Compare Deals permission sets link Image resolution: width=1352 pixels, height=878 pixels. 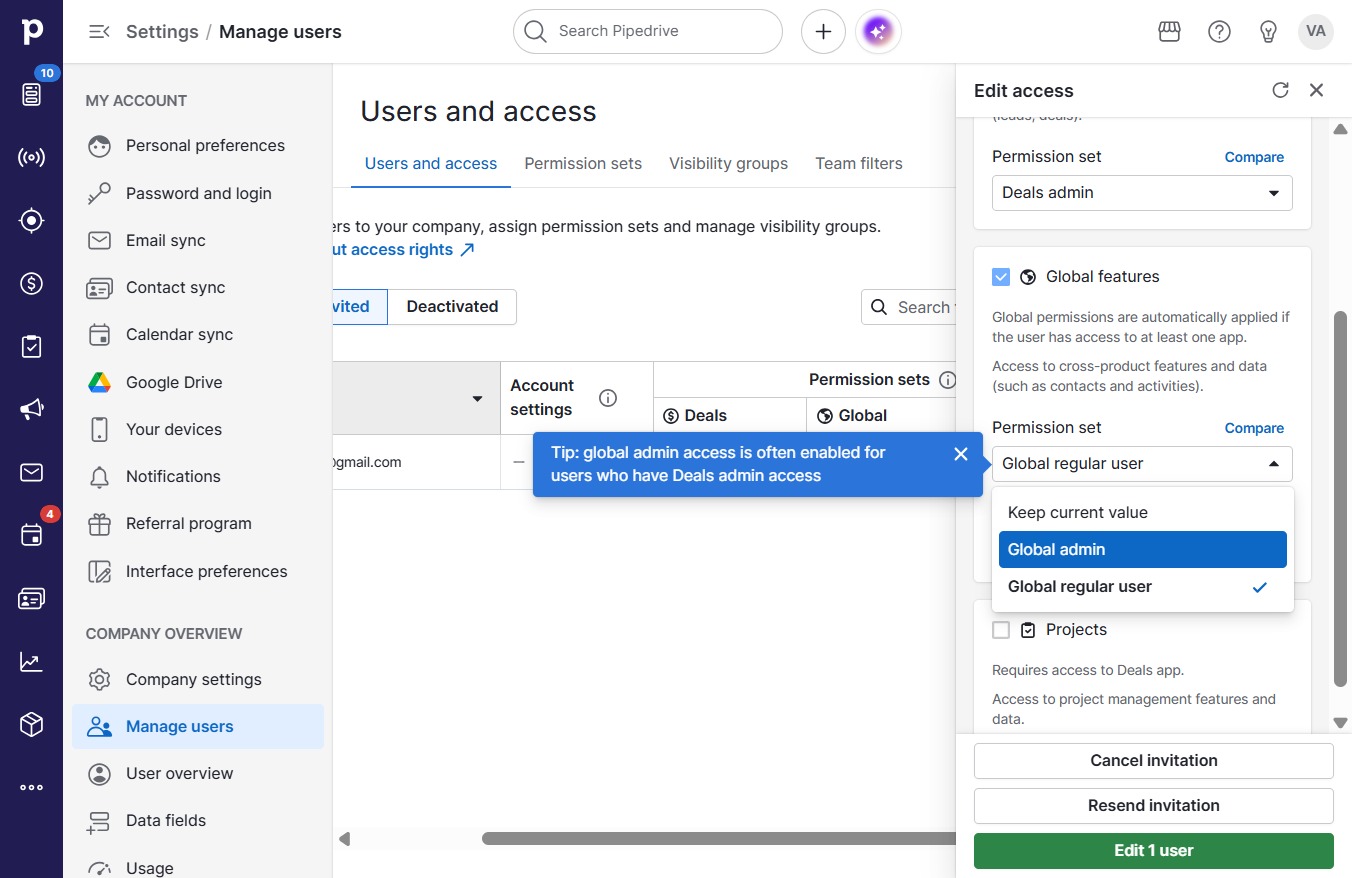(1254, 157)
